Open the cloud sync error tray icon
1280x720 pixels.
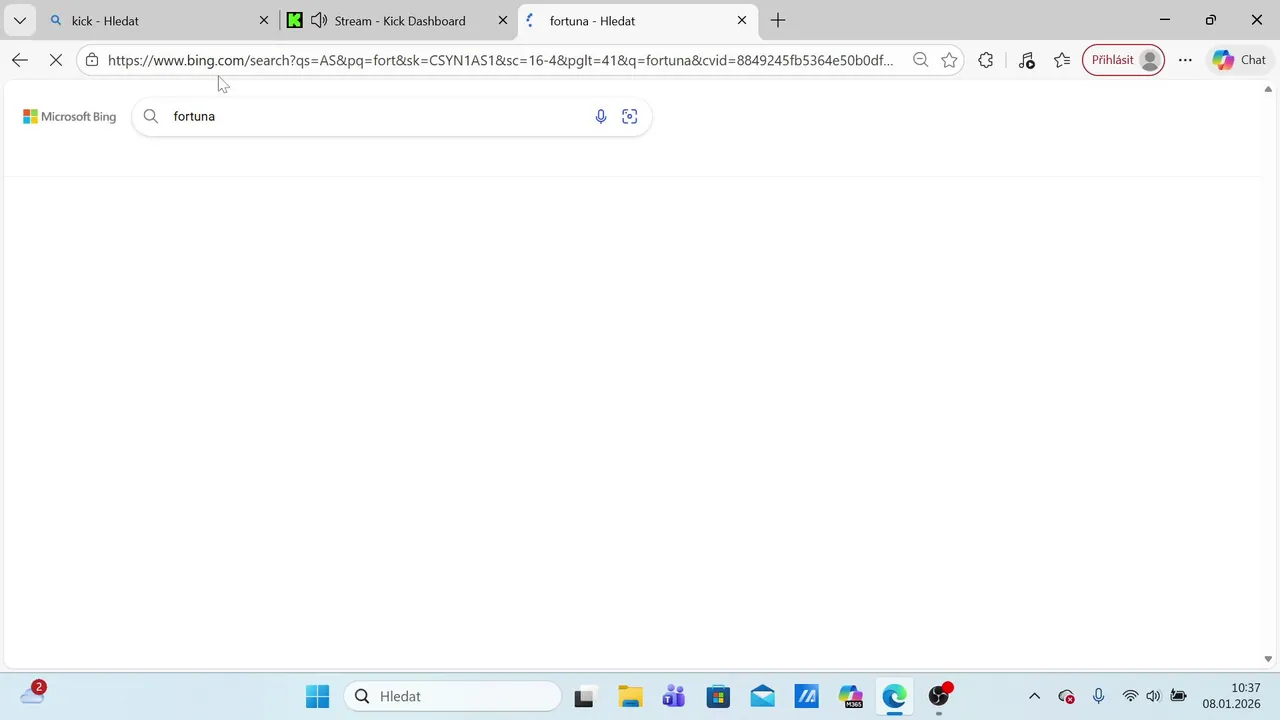pos(1066,696)
